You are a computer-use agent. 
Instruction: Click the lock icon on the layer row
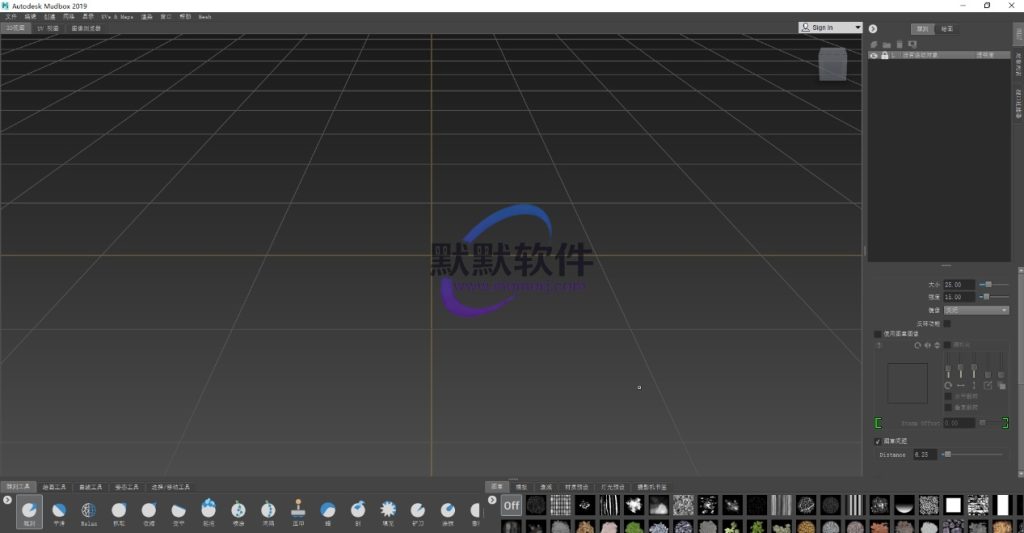884,56
